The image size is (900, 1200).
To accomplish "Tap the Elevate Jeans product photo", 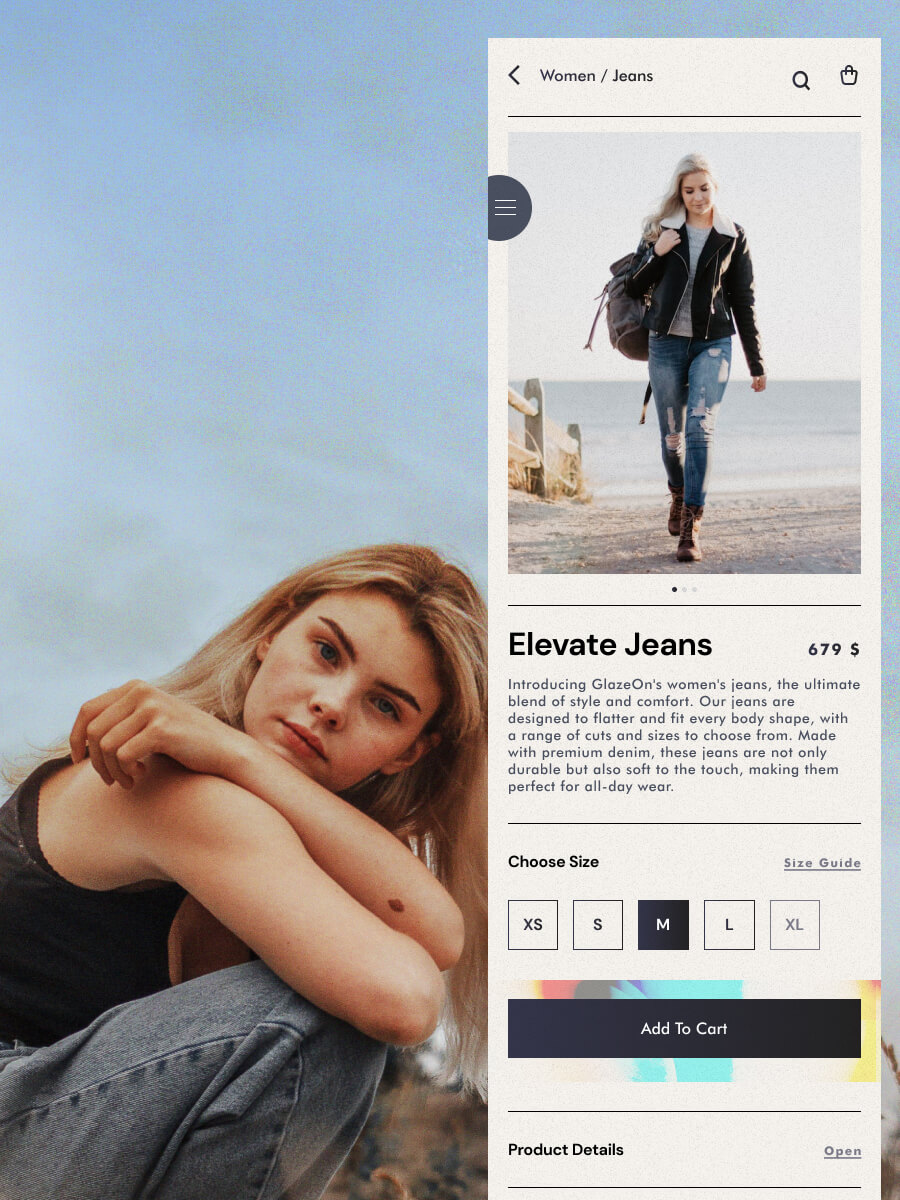I will click(684, 352).
